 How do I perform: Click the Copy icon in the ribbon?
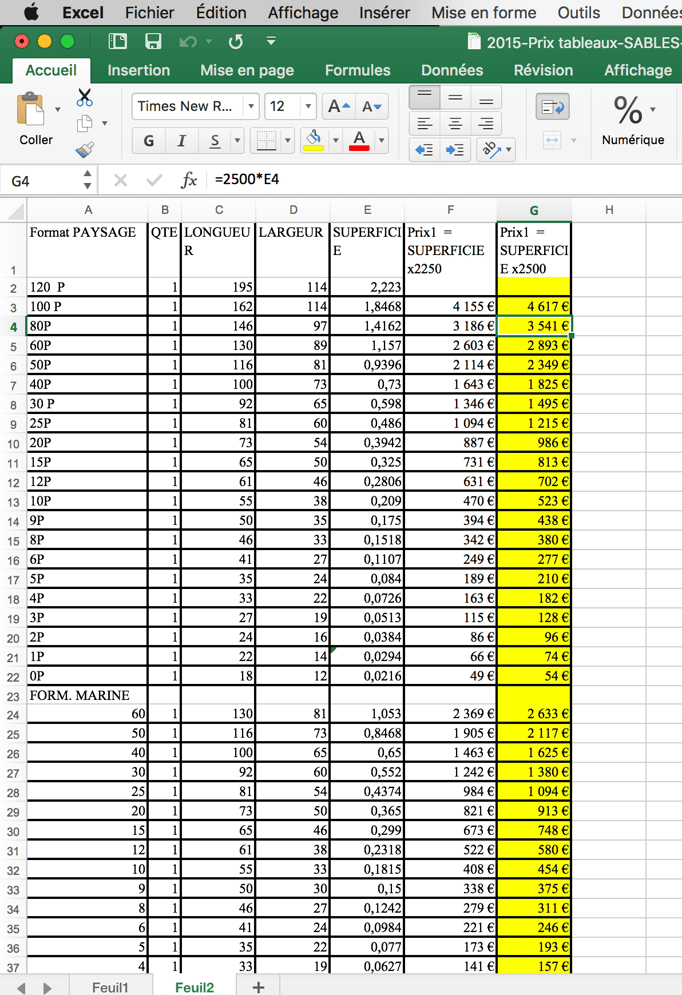point(84,123)
